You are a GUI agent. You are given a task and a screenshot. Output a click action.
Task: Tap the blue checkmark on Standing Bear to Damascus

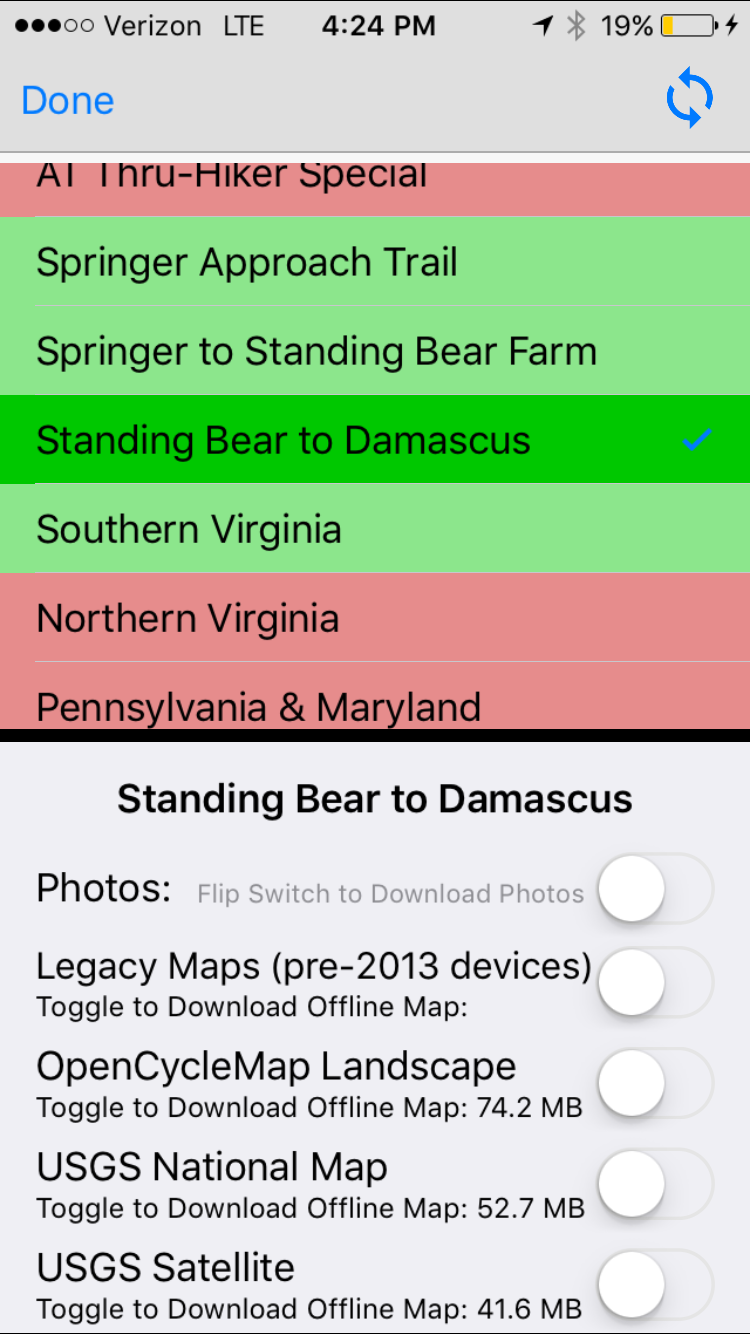point(696,440)
